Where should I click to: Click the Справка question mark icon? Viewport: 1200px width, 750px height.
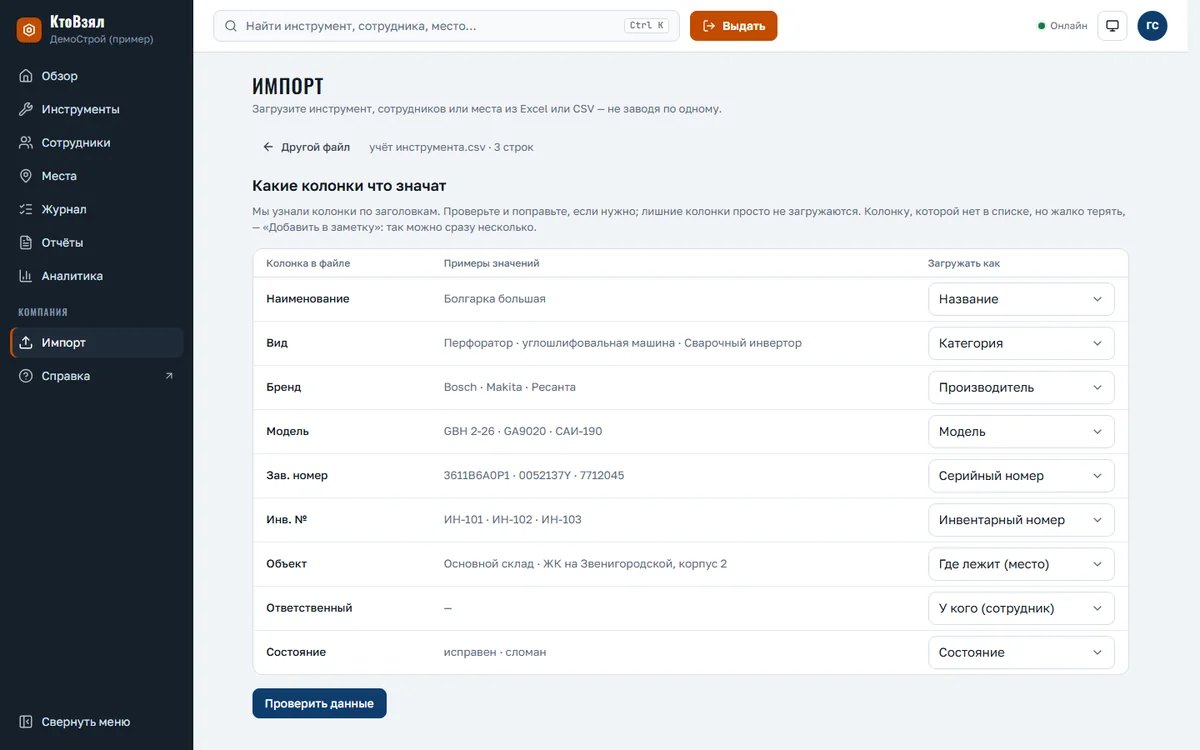(26, 376)
